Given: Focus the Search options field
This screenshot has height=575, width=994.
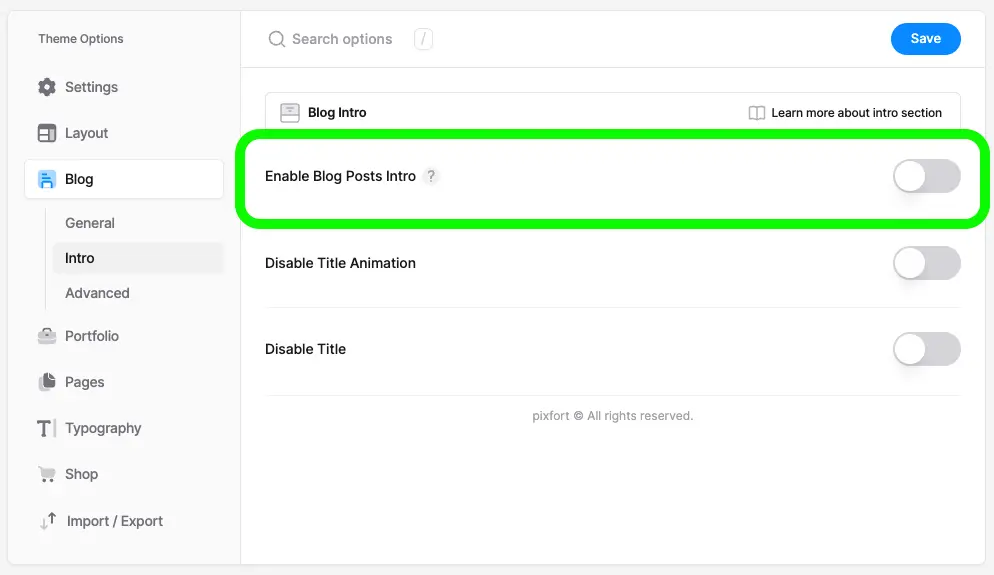Looking at the screenshot, I should (342, 39).
